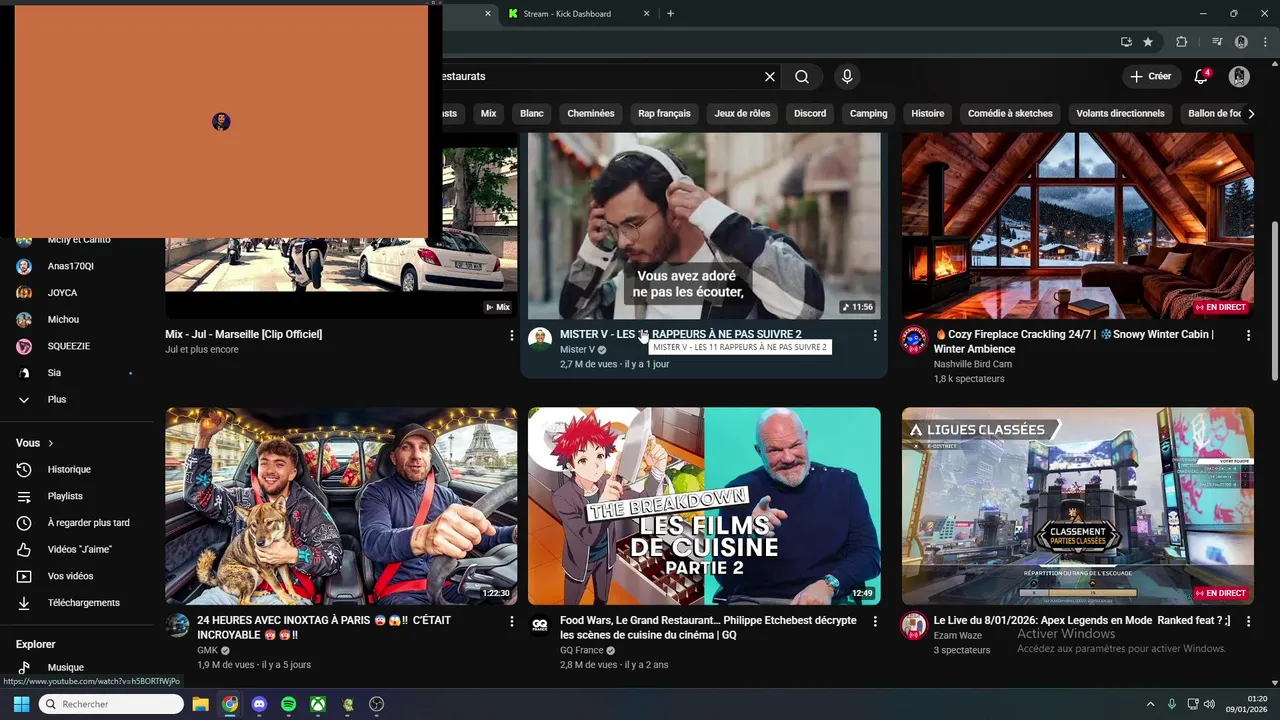This screenshot has width=1280, height=720.
Task: Open options menu for 24 HEURES AVEC INOXTAG
Action: (511, 622)
